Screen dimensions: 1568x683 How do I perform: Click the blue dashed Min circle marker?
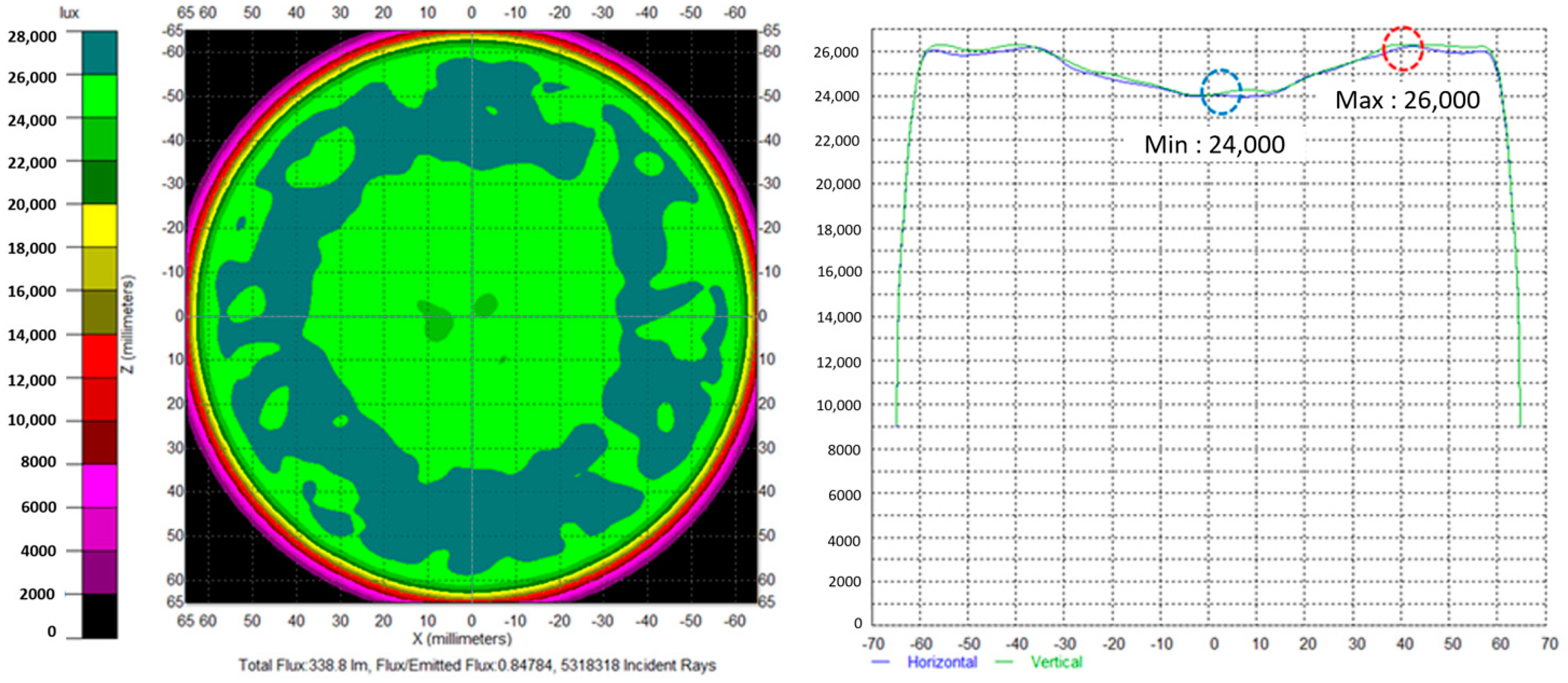pyautogui.click(x=1221, y=92)
